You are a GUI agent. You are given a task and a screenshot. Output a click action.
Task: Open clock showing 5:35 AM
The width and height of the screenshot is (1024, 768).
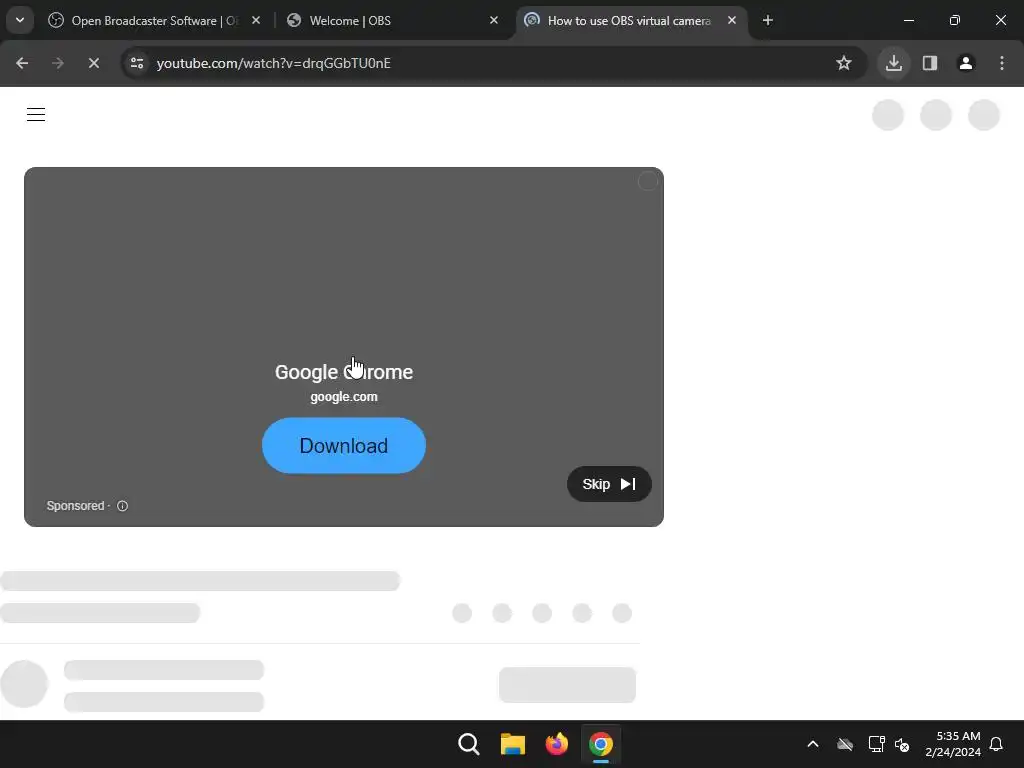953,744
